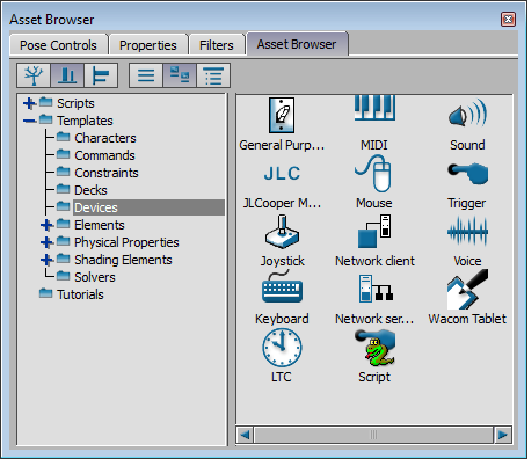This screenshot has height=459, width=527.
Task: Select the Network client icon
Action: [x=374, y=232]
